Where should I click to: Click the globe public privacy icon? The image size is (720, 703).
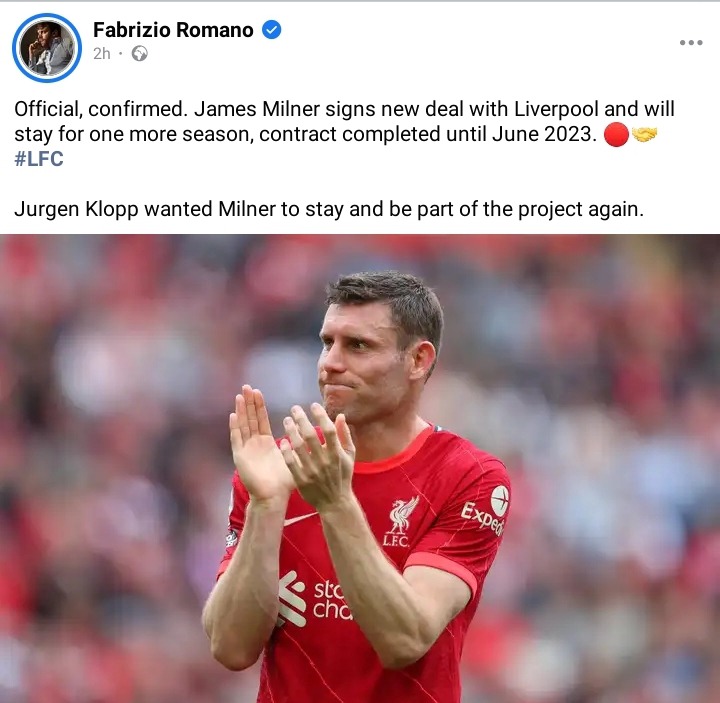(140, 54)
